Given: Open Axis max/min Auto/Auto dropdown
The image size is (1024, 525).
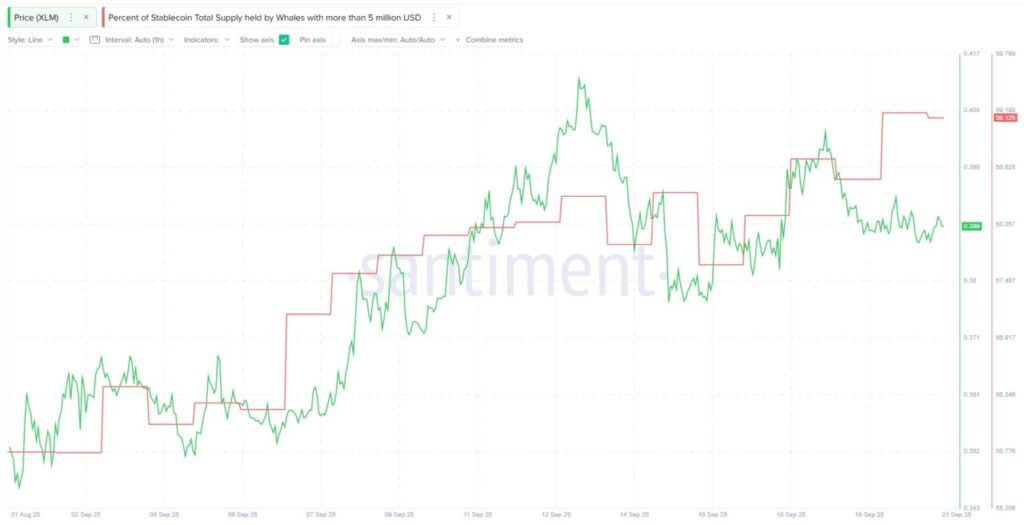Looking at the screenshot, I should point(398,40).
